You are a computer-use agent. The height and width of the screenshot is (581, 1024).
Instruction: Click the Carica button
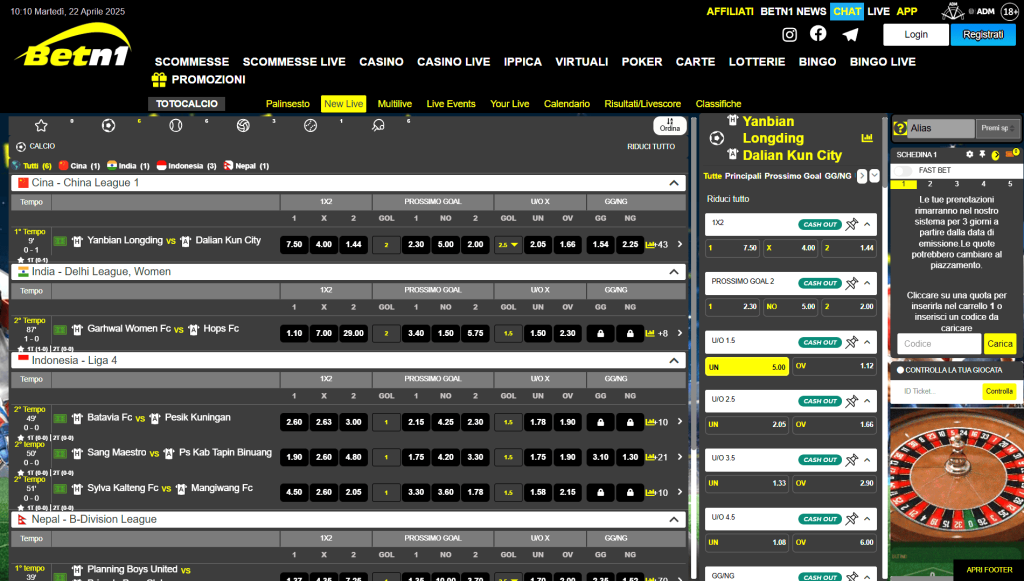click(1000, 342)
